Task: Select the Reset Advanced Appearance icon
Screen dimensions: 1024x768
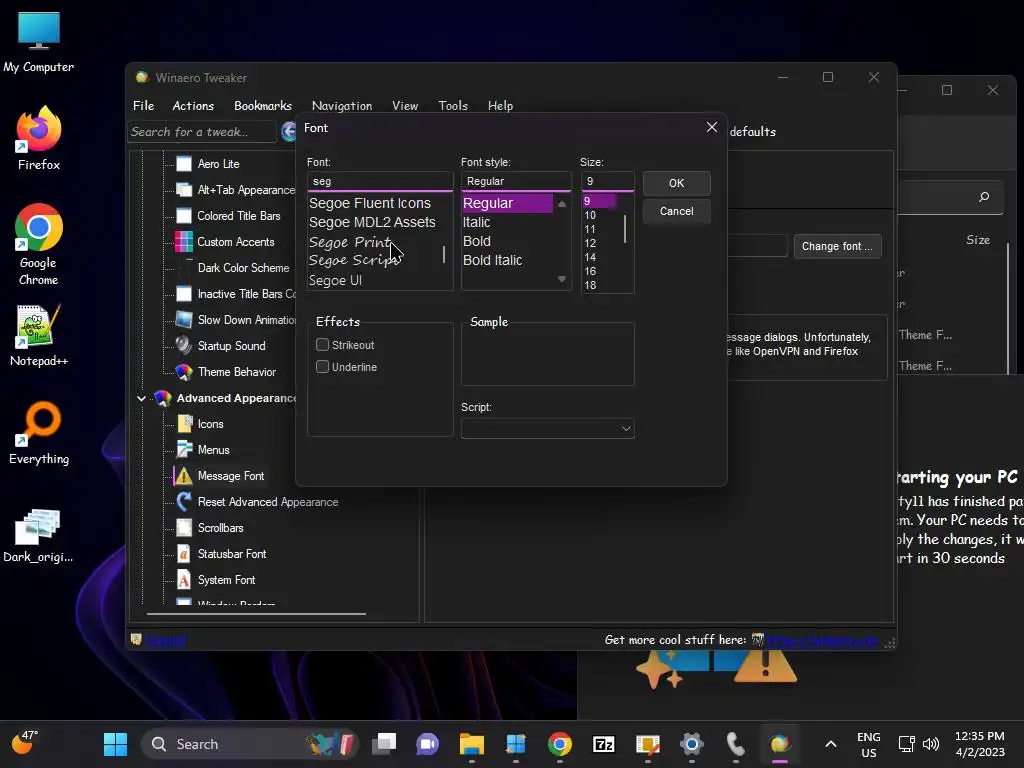Action: point(184,502)
